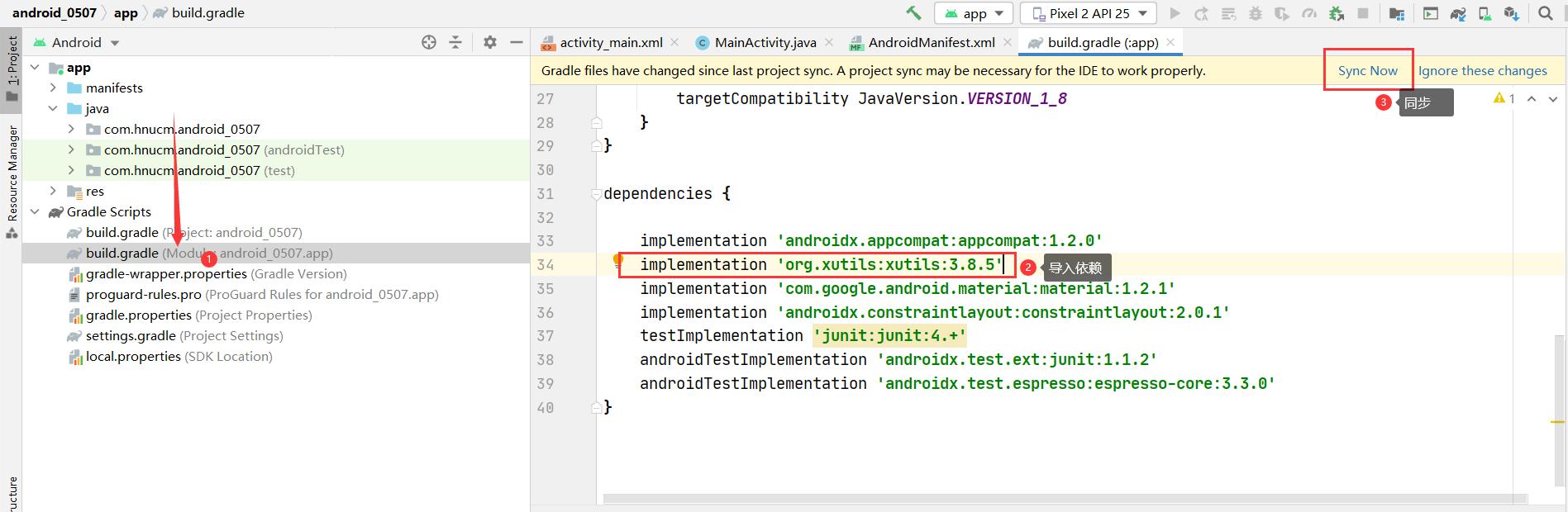
Task: Close the MainActivity.java tab
Action: (x=828, y=42)
